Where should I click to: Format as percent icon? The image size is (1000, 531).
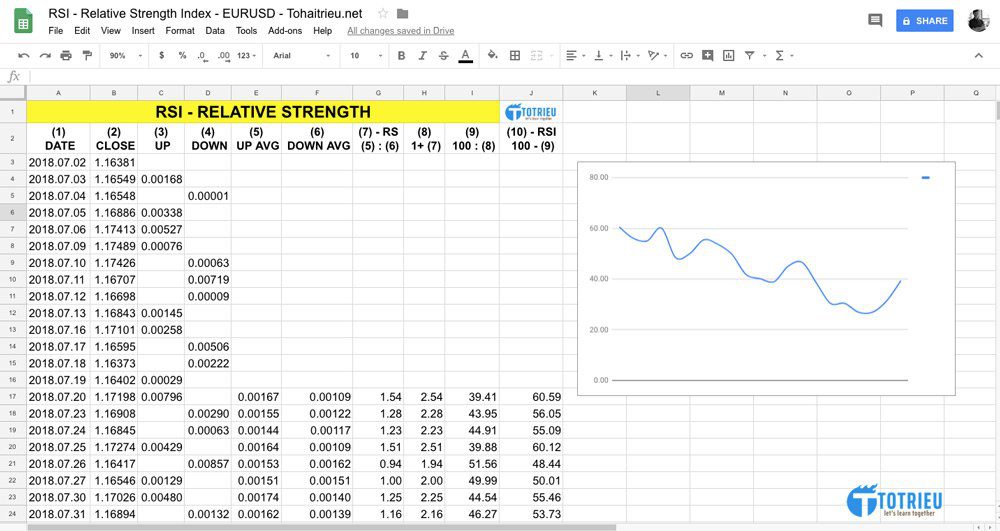pyautogui.click(x=182, y=55)
